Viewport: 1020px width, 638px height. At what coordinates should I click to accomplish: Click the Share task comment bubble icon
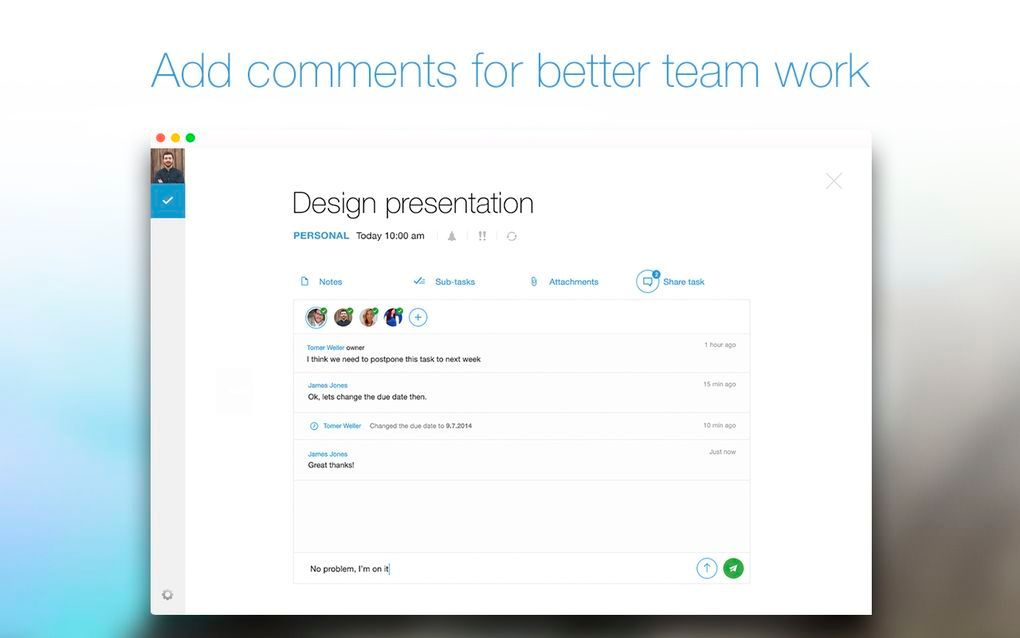[x=648, y=282]
